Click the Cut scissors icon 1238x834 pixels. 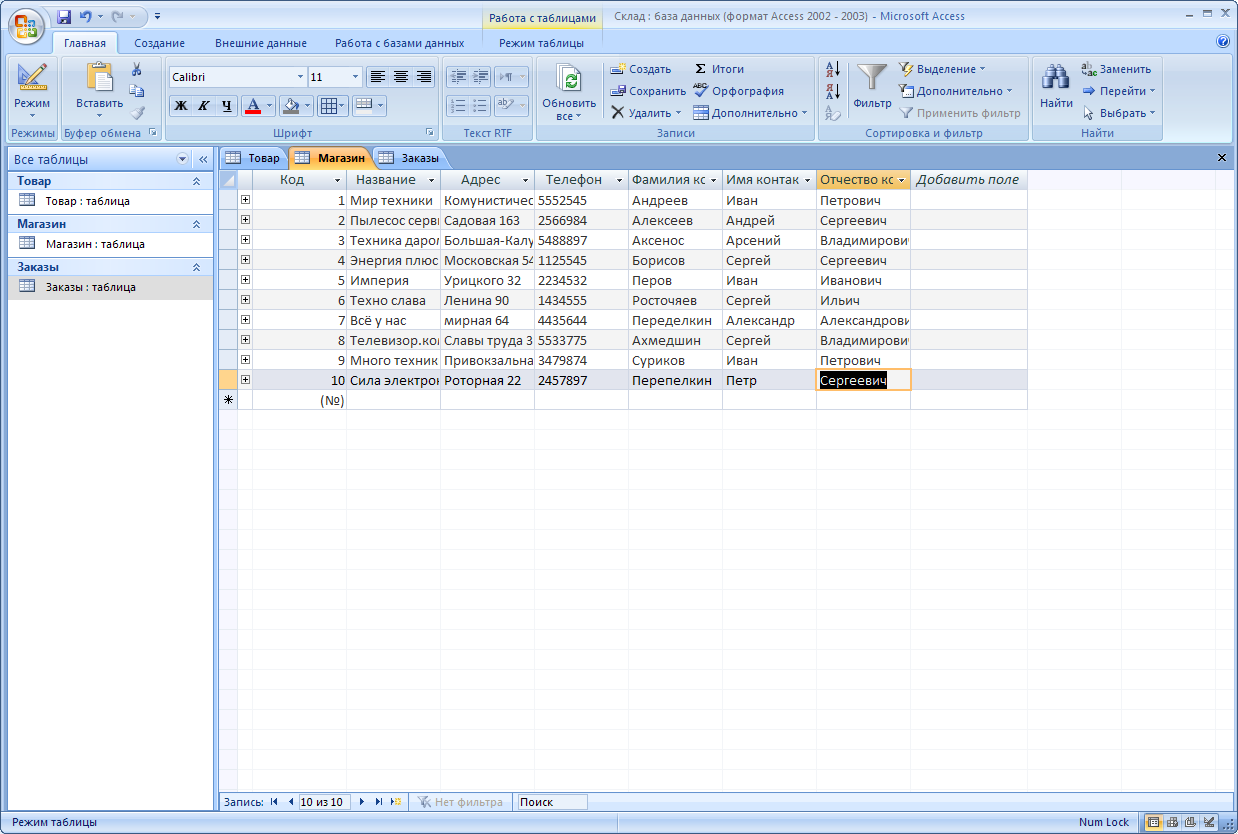click(x=137, y=69)
